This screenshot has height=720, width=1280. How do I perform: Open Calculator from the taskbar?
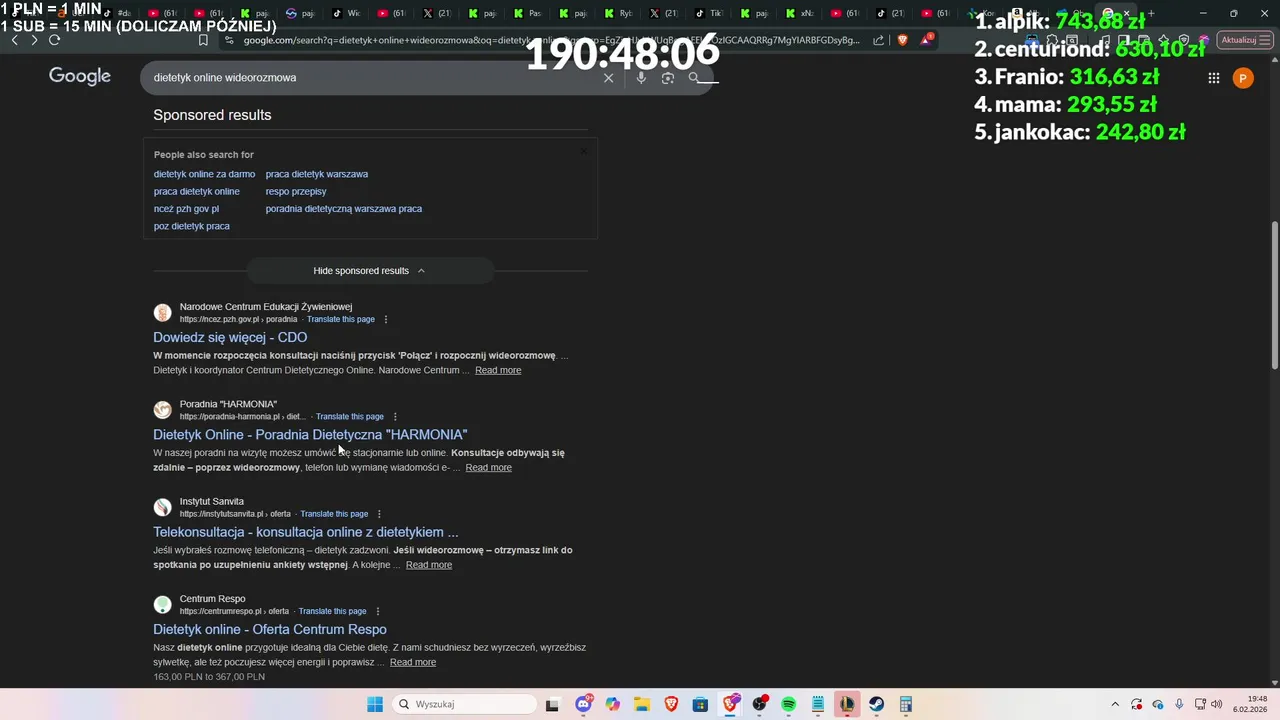click(x=906, y=704)
